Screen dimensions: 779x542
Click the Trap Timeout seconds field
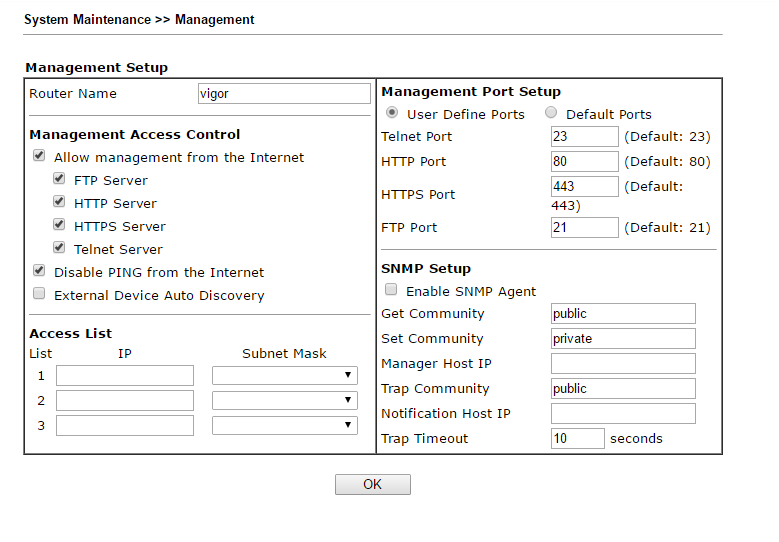tap(577, 438)
